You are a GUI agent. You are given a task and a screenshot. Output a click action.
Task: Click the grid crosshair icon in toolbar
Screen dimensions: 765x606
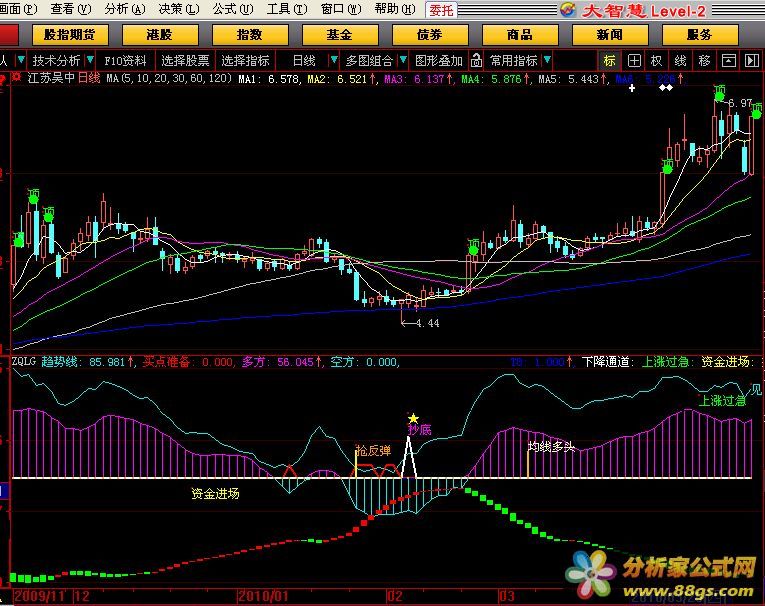click(633, 60)
